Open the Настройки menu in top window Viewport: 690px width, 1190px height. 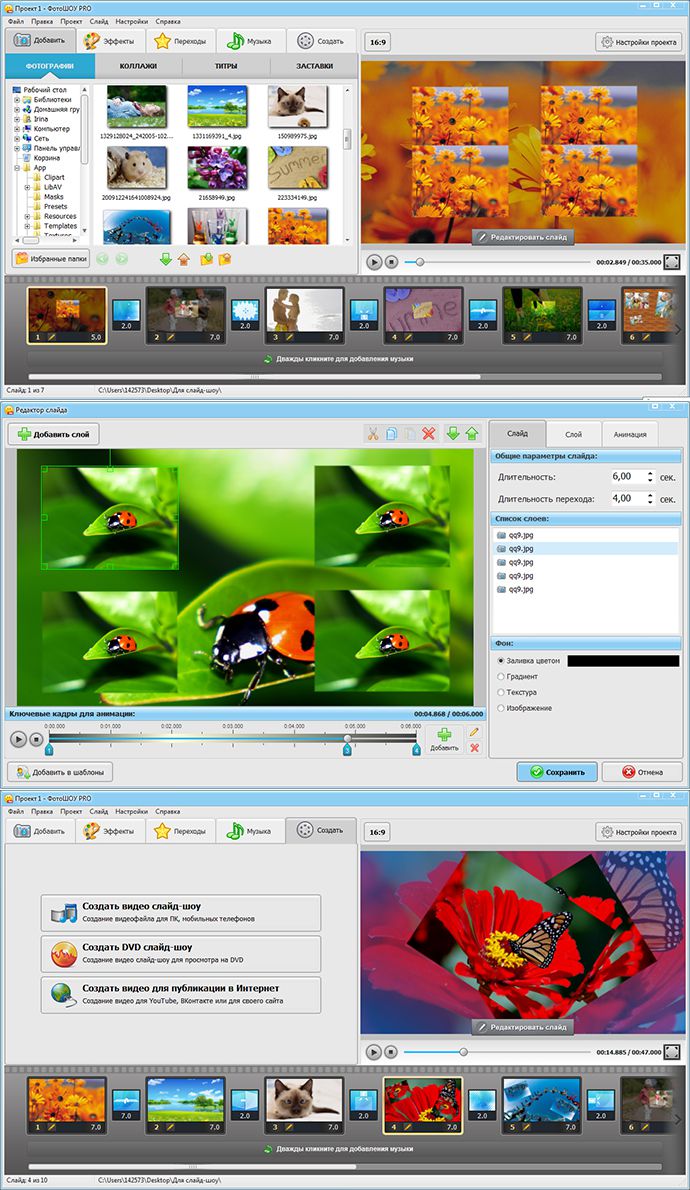click(x=133, y=20)
